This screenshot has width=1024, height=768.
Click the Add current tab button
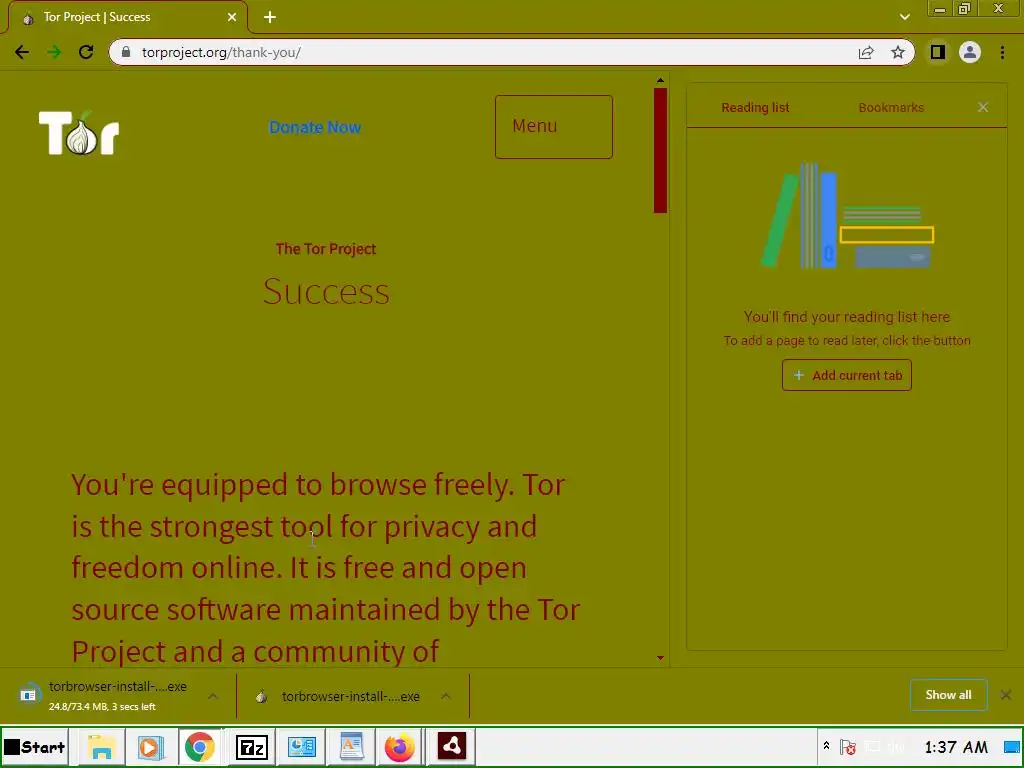click(x=846, y=375)
